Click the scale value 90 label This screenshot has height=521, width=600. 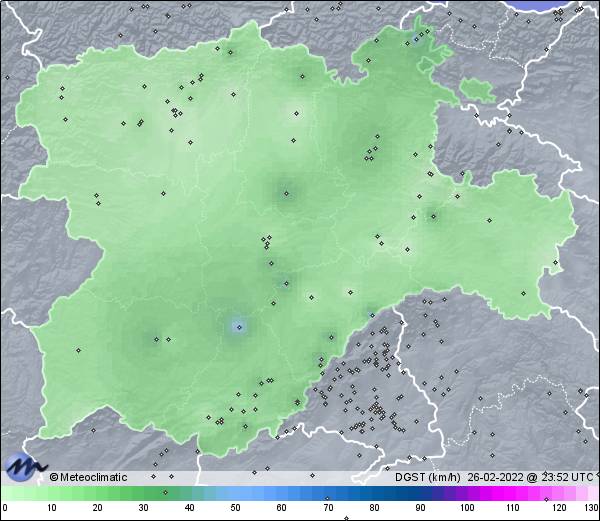tap(420, 508)
